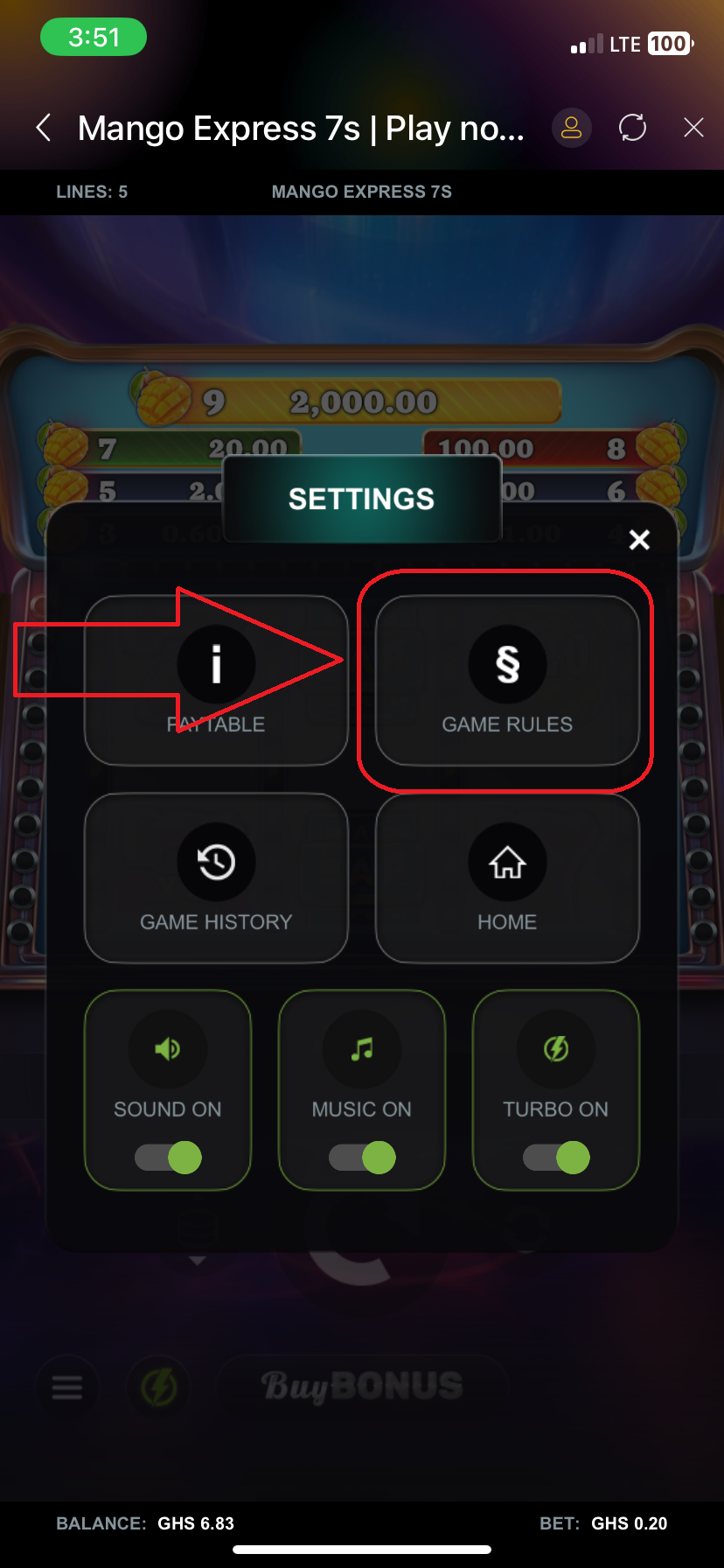
Task: Disable the Music toggle switch
Action: (x=362, y=1158)
